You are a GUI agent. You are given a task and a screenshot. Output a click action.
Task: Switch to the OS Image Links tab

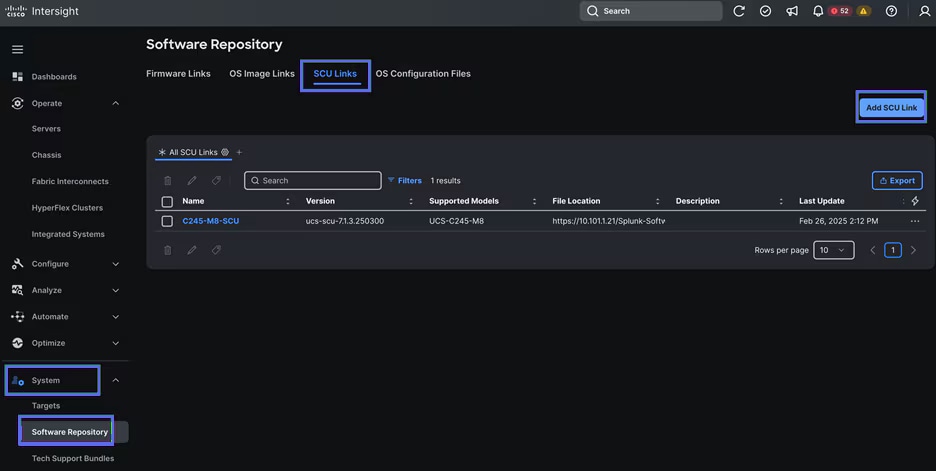point(262,73)
